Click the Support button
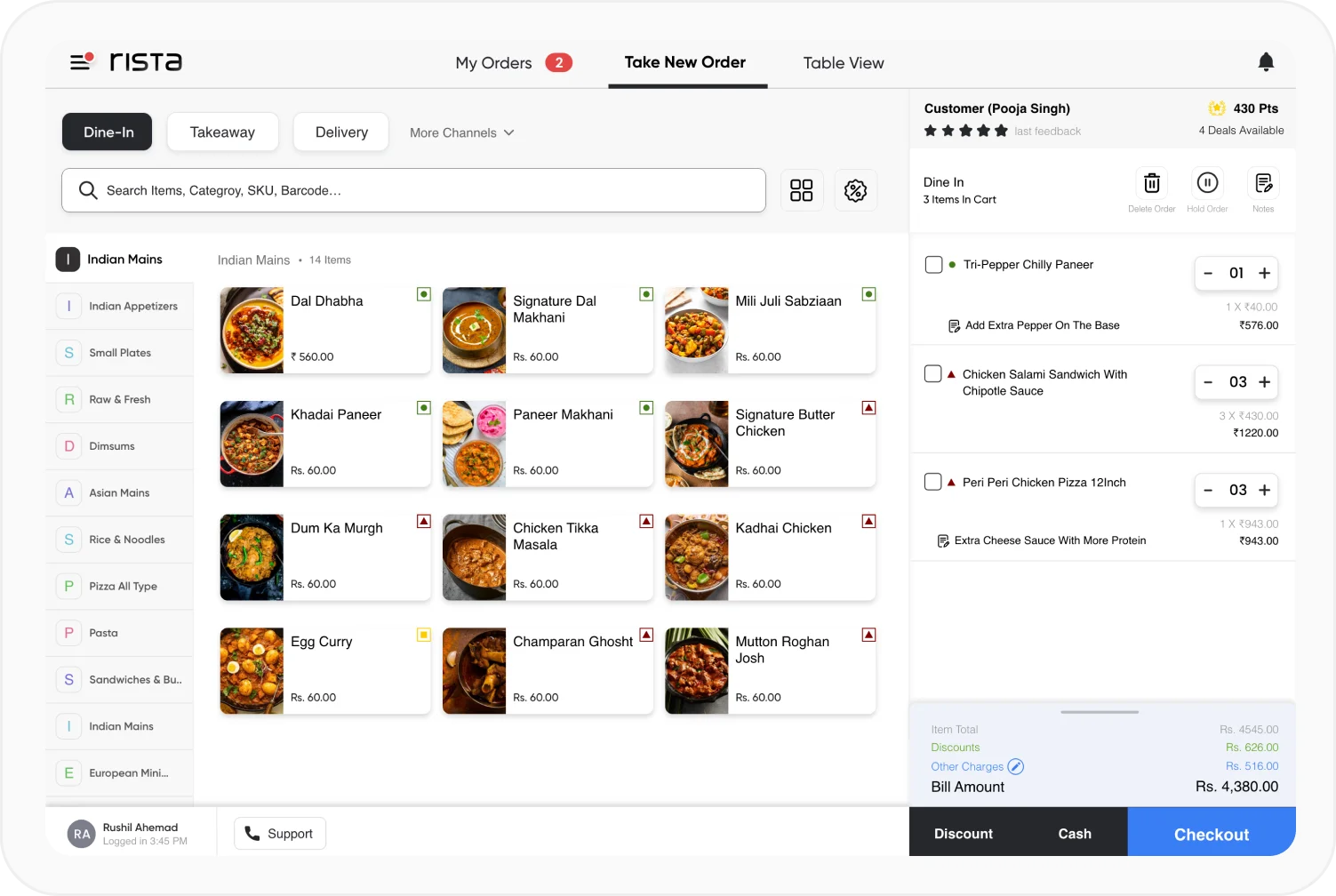This screenshot has height=896, width=1336. coord(279,833)
